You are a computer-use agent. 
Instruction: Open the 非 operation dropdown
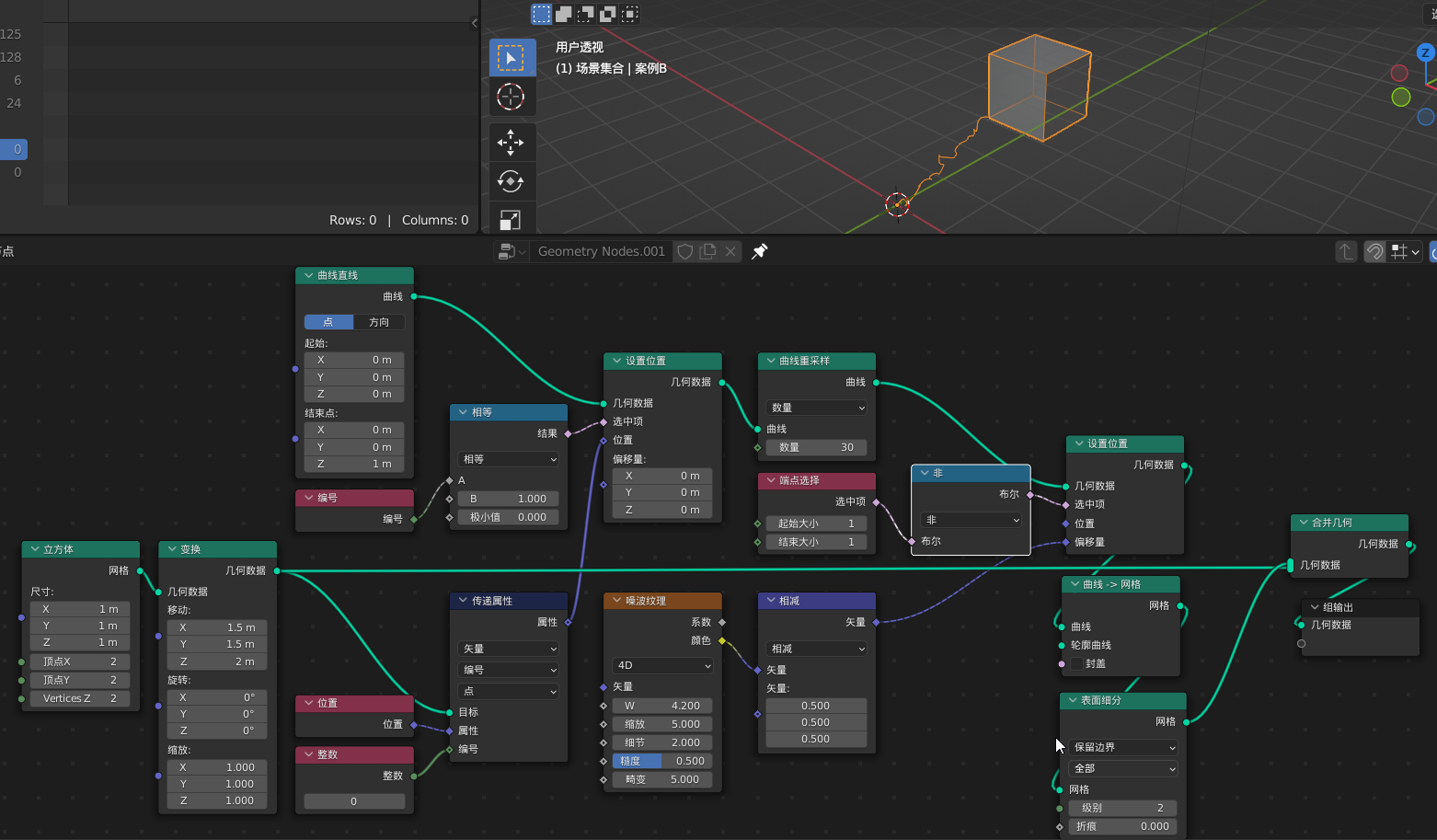tap(971, 520)
